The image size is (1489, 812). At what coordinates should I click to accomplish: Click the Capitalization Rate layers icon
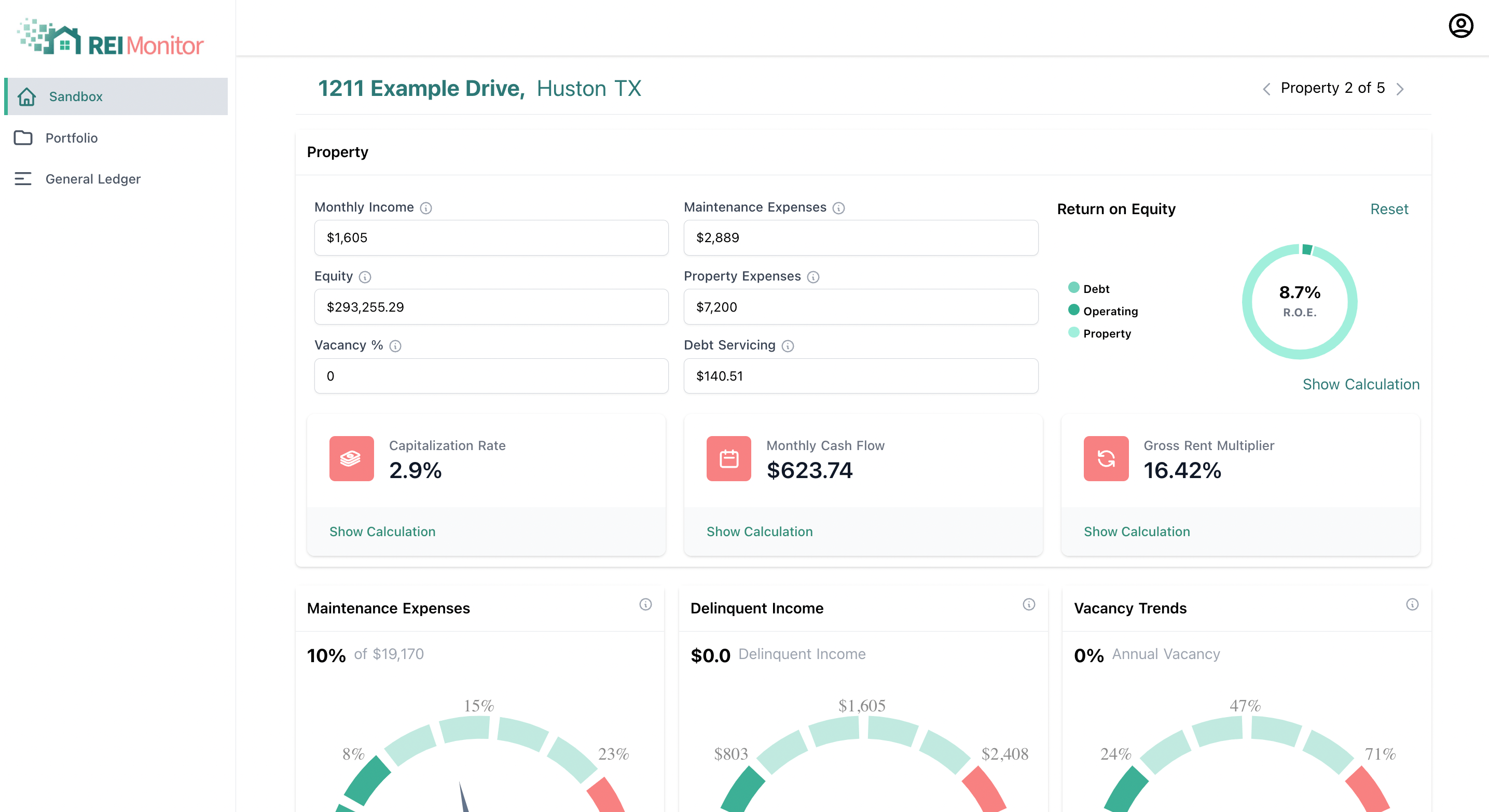351,458
